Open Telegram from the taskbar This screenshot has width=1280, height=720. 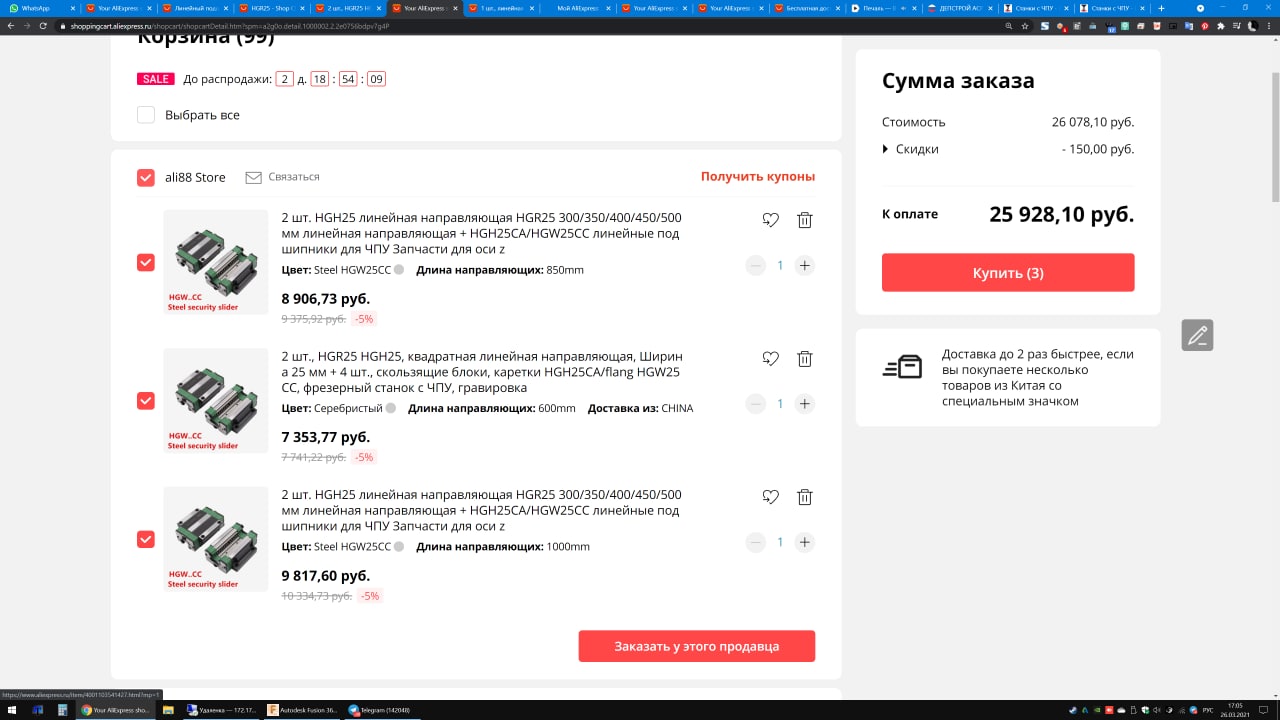[x=380, y=710]
